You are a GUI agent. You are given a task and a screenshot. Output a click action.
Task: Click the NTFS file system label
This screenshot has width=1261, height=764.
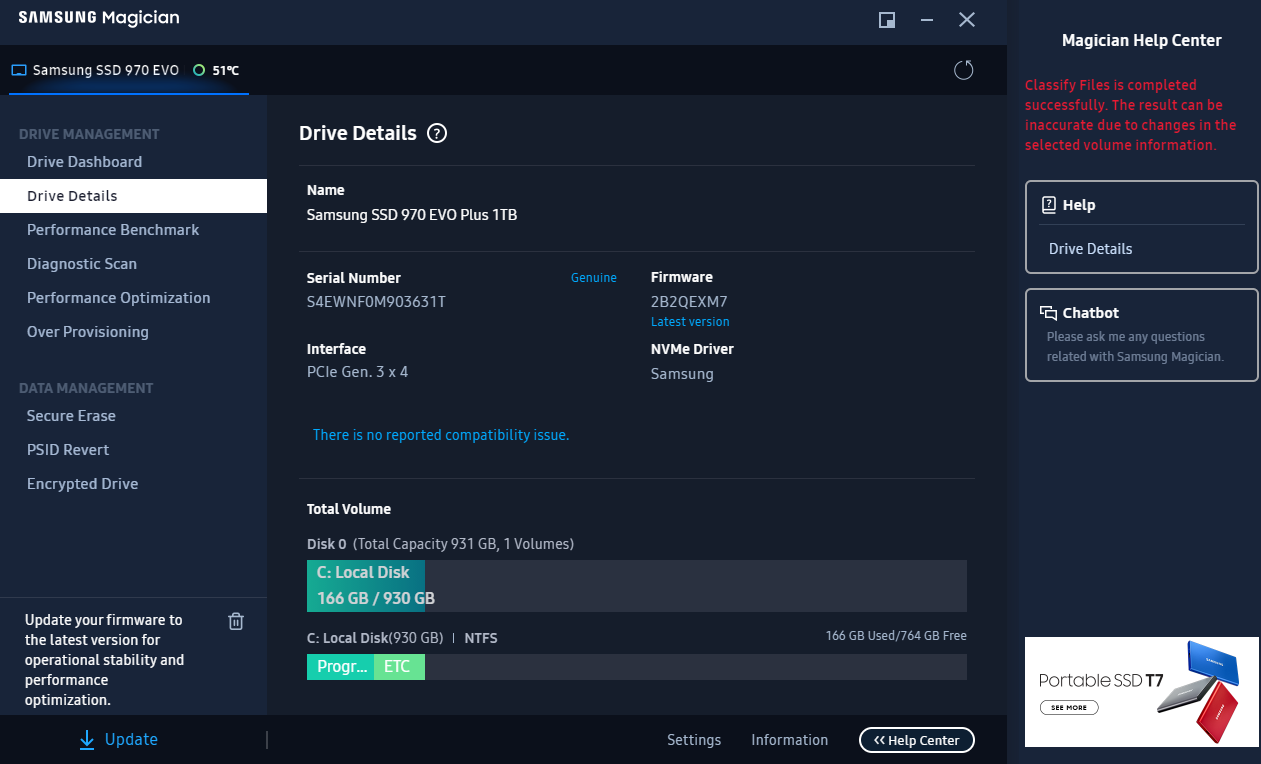481,638
